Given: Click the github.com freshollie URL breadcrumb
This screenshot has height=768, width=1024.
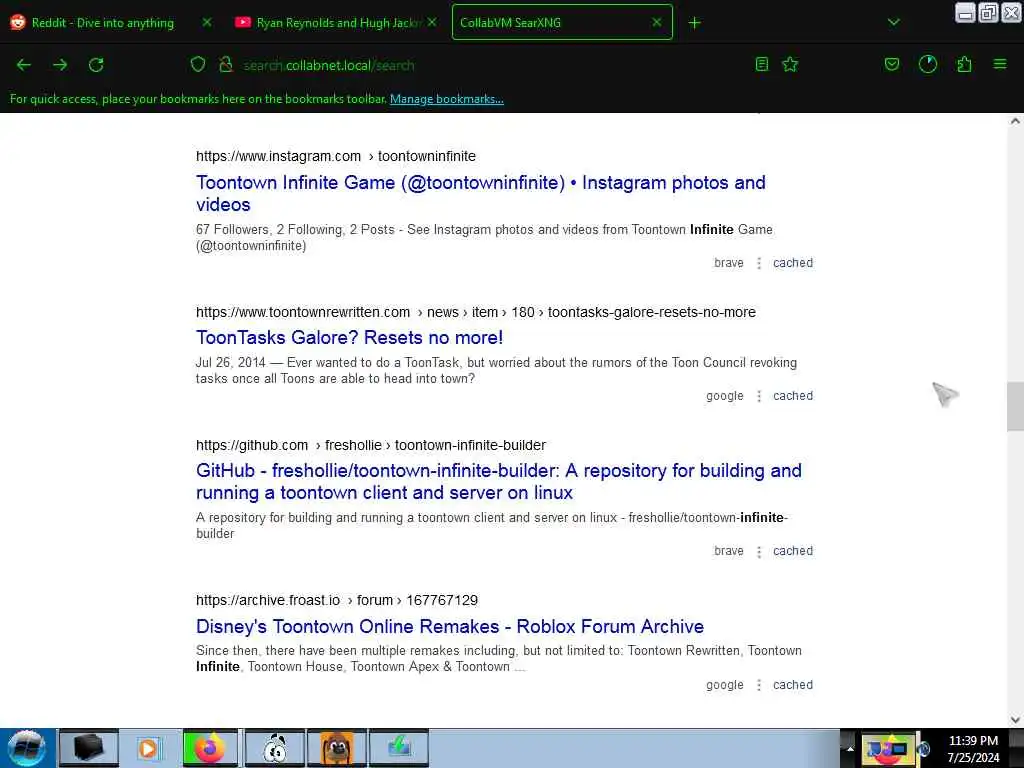Looking at the screenshot, I should click(x=371, y=445).
